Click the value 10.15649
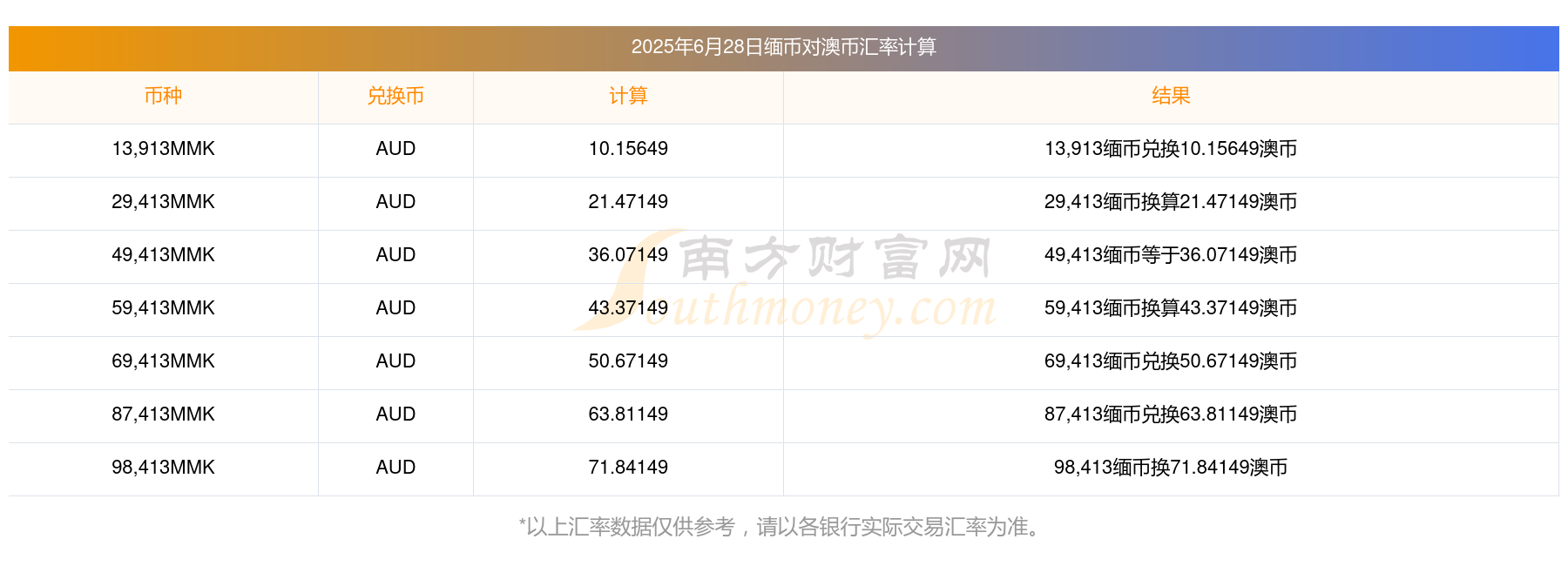This screenshot has width=1568, height=566. [628, 149]
